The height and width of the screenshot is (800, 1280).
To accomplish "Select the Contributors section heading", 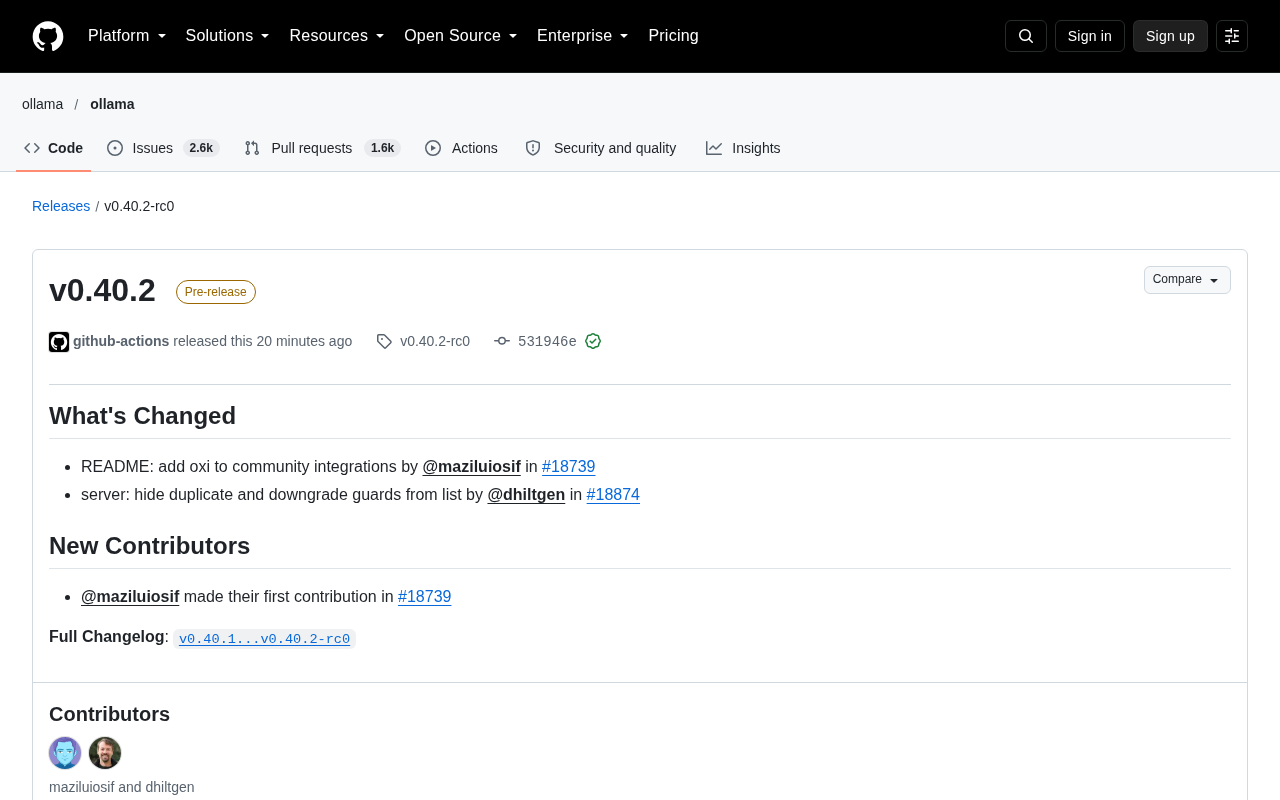I will coord(109,714).
